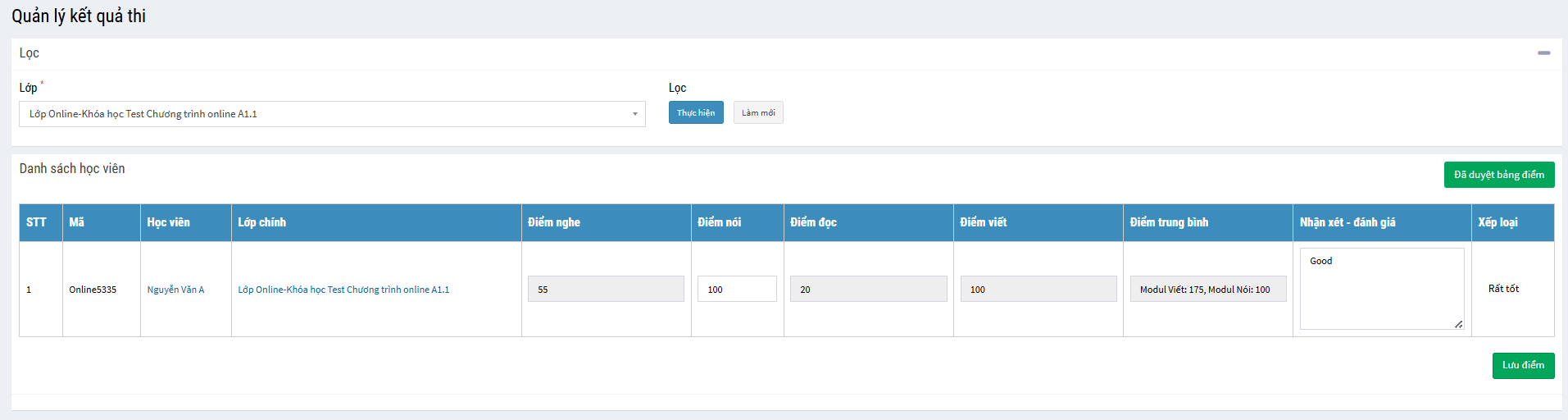Open the Lớp Online-Khóa học class link

click(343, 290)
